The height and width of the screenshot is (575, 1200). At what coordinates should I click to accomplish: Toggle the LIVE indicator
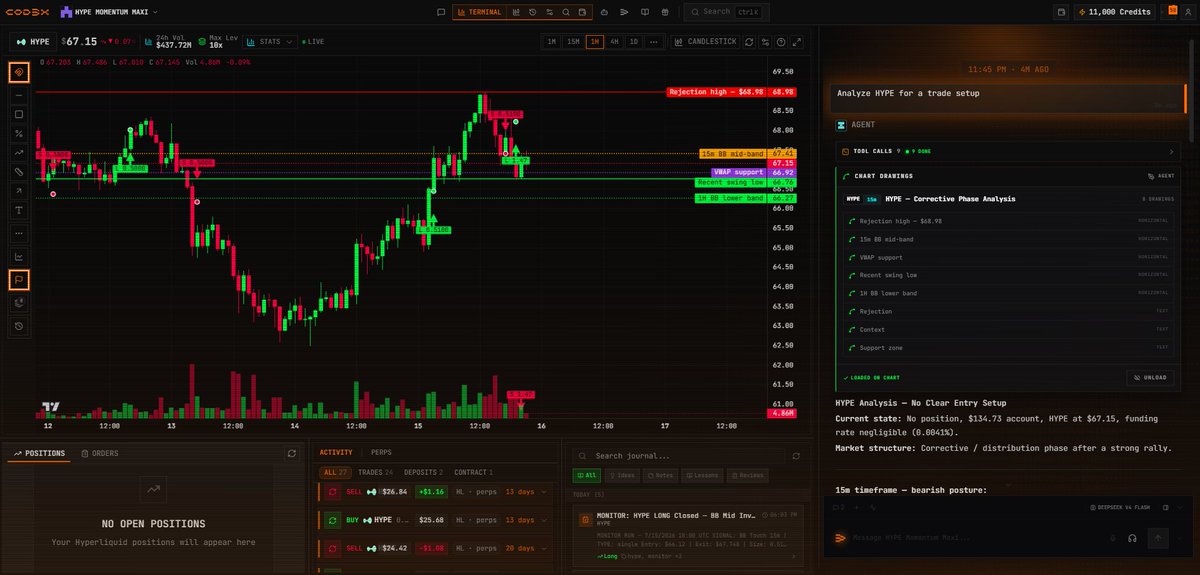[314, 42]
